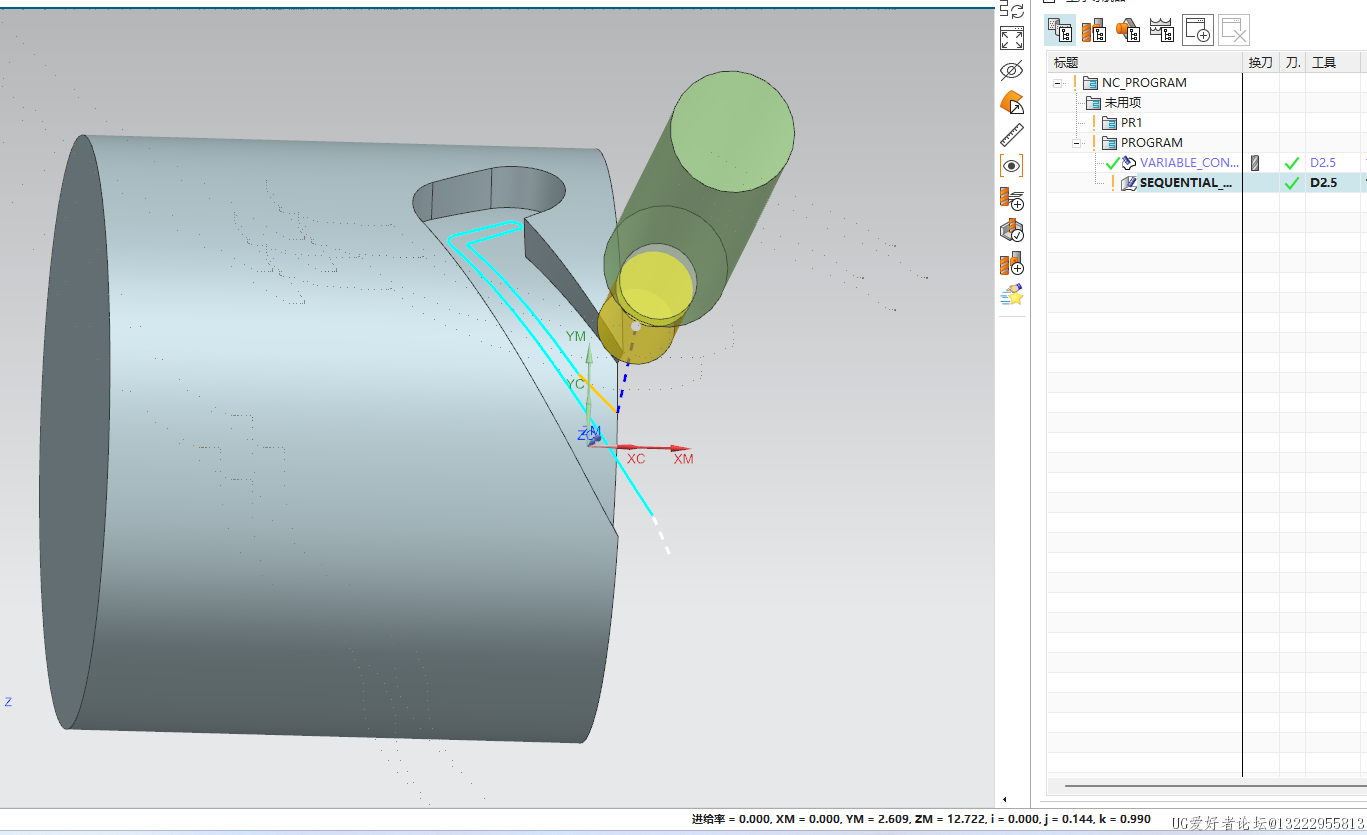Click the SEQUENTIAL operation type icon
This screenshot has width=1367, height=835.
[x=1129, y=183]
